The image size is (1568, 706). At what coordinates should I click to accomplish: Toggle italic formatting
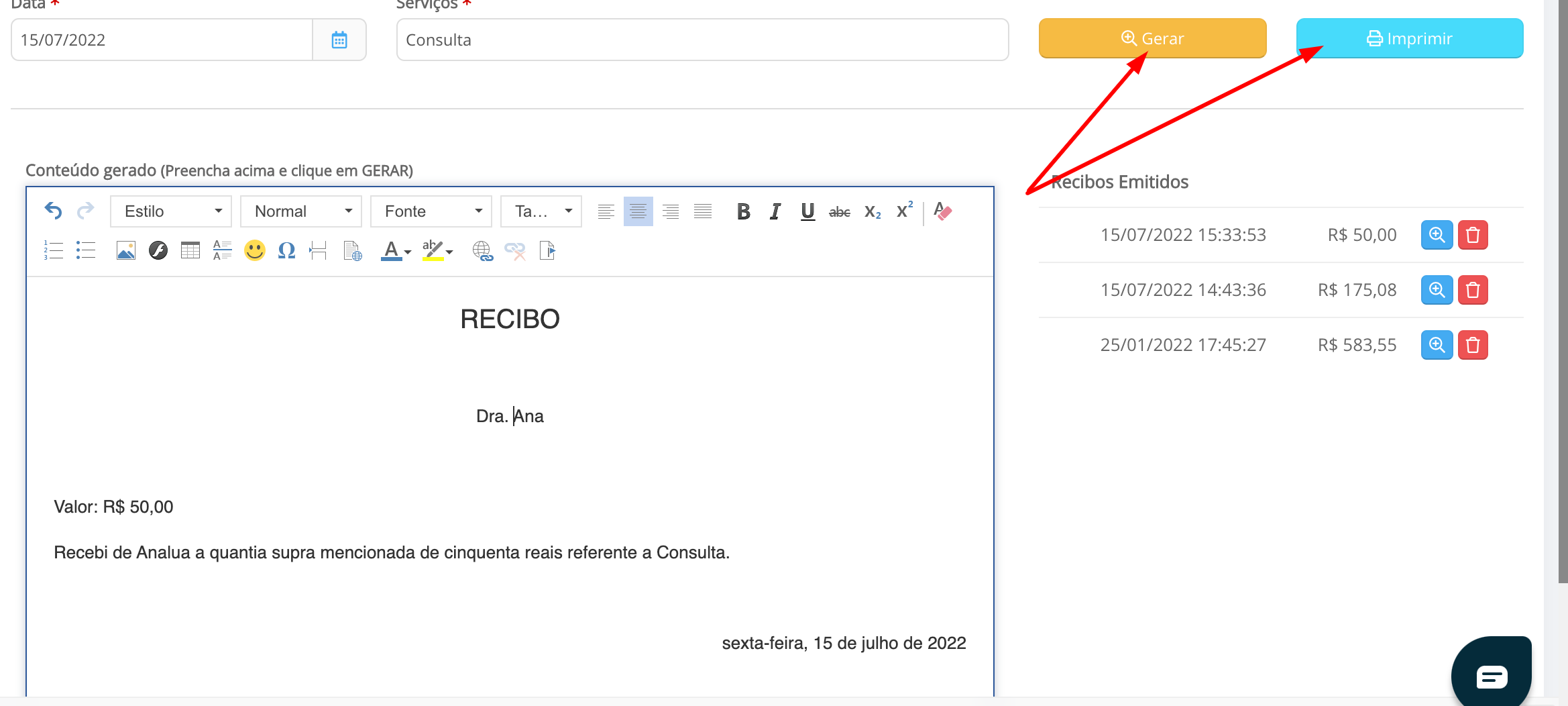pyautogui.click(x=775, y=211)
